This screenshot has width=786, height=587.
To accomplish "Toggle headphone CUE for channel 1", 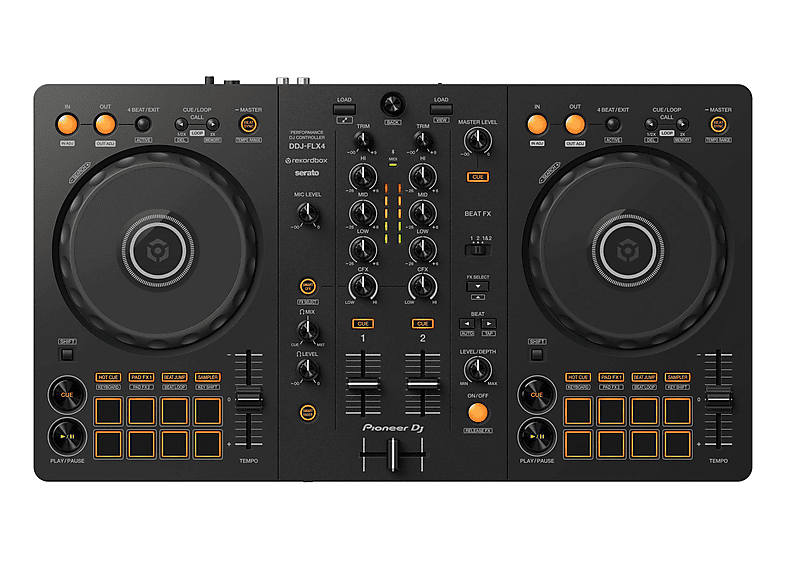I will point(363,324).
